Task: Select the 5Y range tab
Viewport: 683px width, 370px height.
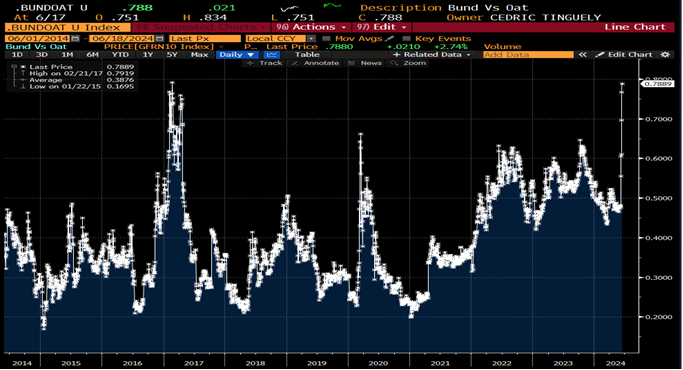Action: click(x=172, y=54)
